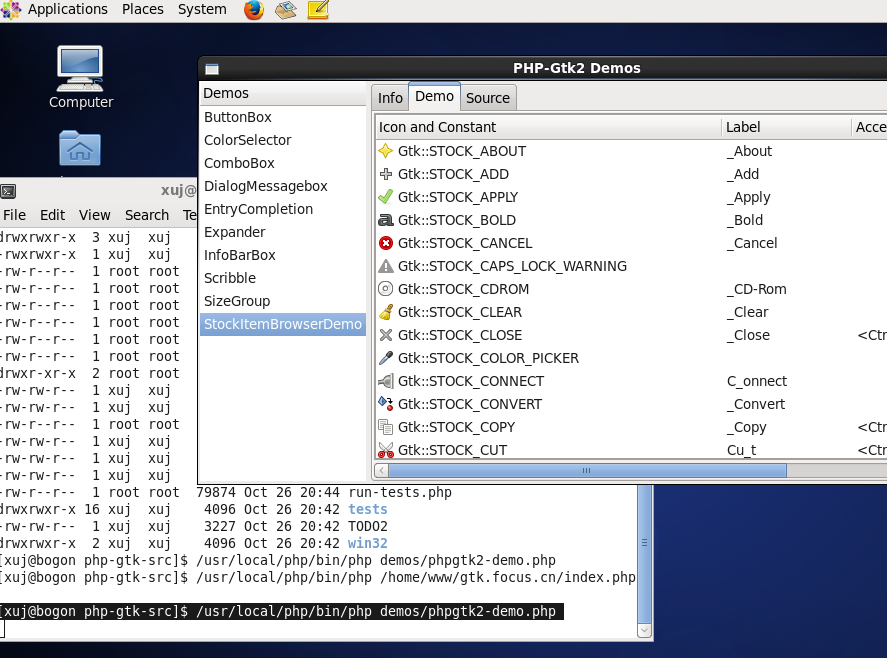Click the STOCK_ABOUT star icon

[x=385, y=151]
